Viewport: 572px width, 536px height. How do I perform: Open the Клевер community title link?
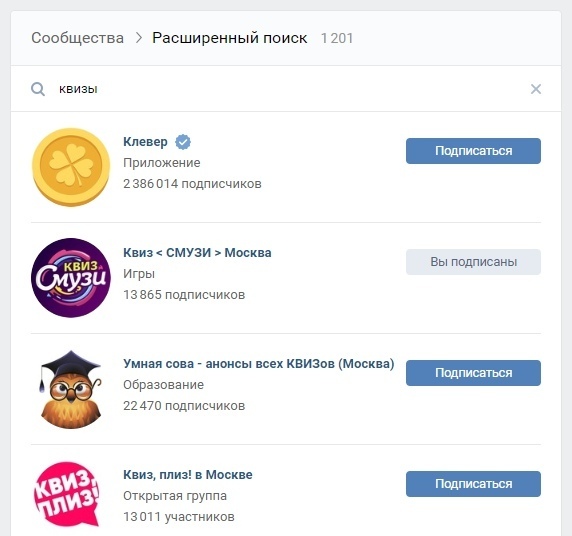click(x=145, y=142)
